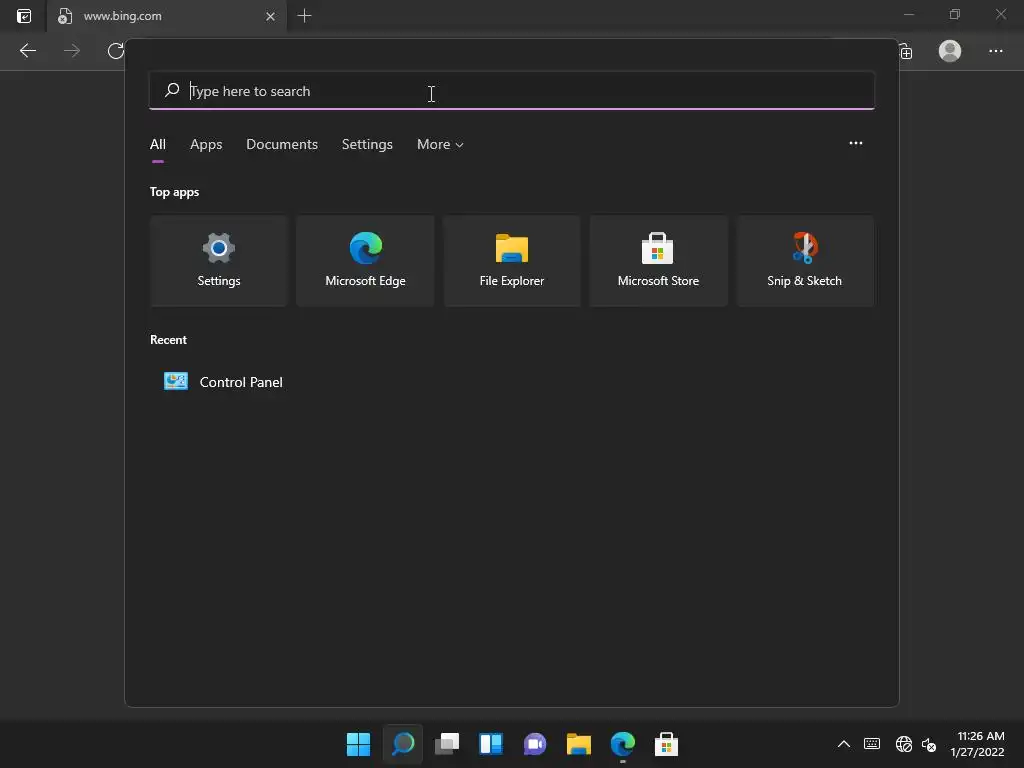Viewport: 1024px width, 768px height.
Task: Open File Explorer tile in Top apps
Action: click(512, 261)
